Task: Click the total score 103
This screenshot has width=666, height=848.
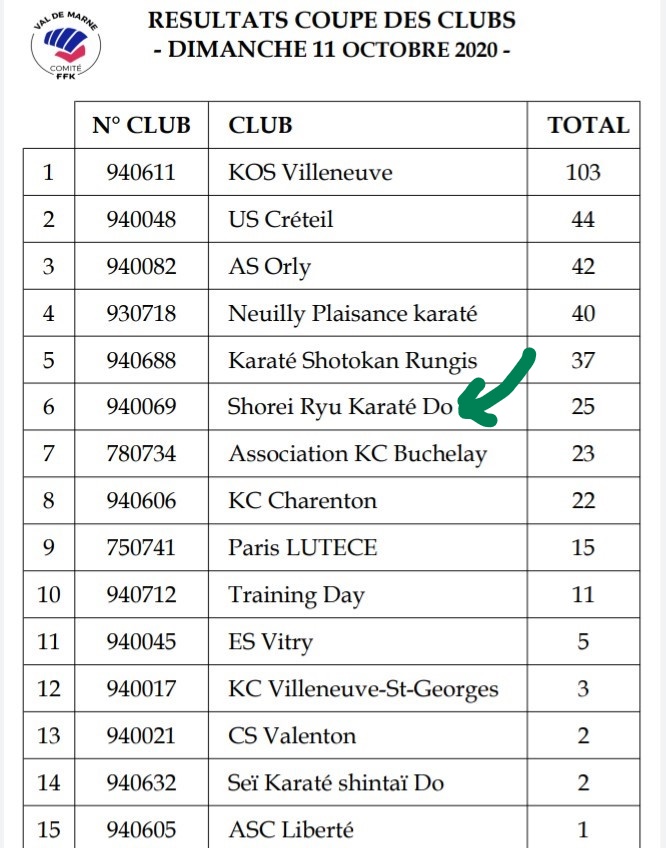Action: [583, 172]
